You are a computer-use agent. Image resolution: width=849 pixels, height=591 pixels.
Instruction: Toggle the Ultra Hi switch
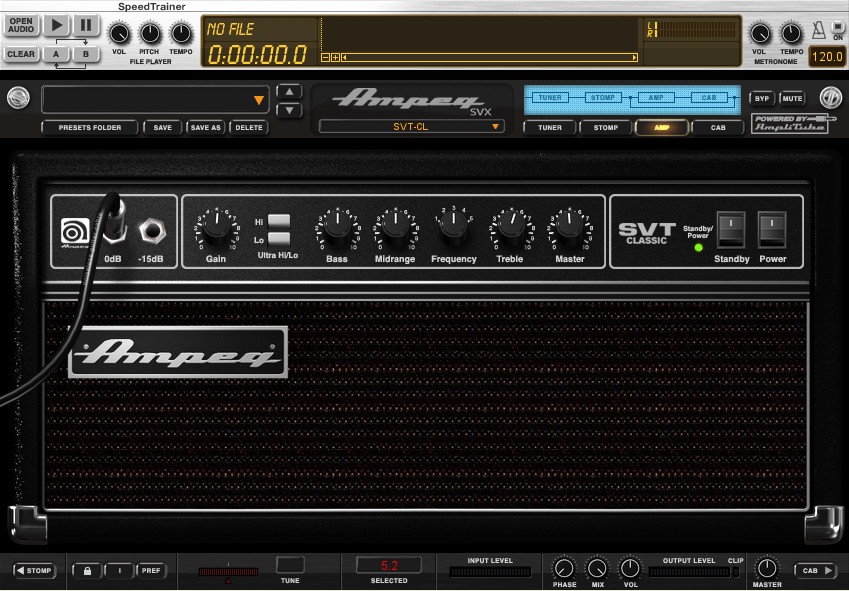coord(279,221)
